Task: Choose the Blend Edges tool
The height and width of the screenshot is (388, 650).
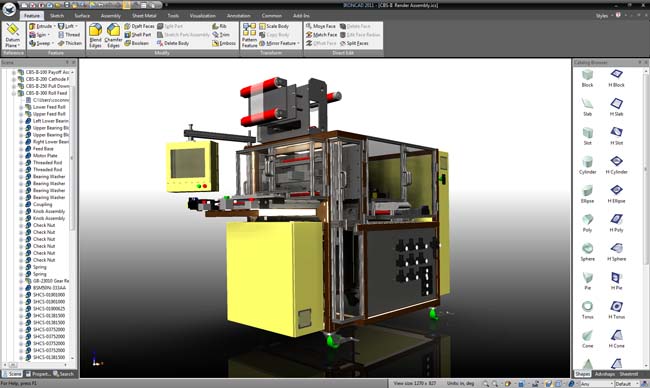Action: point(95,36)
